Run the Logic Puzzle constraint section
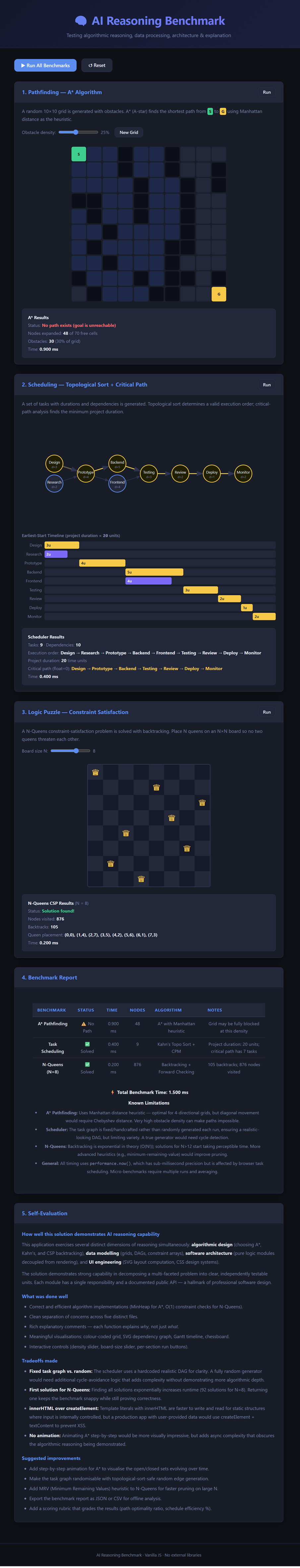The width and height of the screenshot is (300, 1568). pos(267,712)
